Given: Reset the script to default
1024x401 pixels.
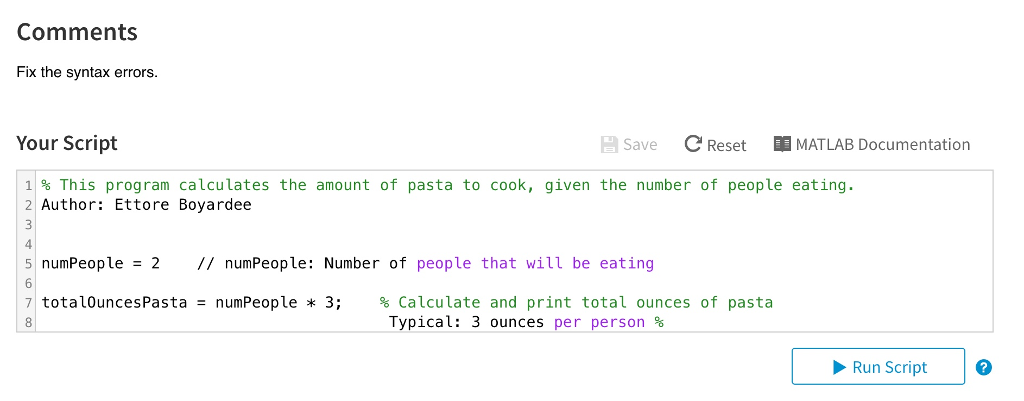Looking at the screenshot, I should point(715,144).
